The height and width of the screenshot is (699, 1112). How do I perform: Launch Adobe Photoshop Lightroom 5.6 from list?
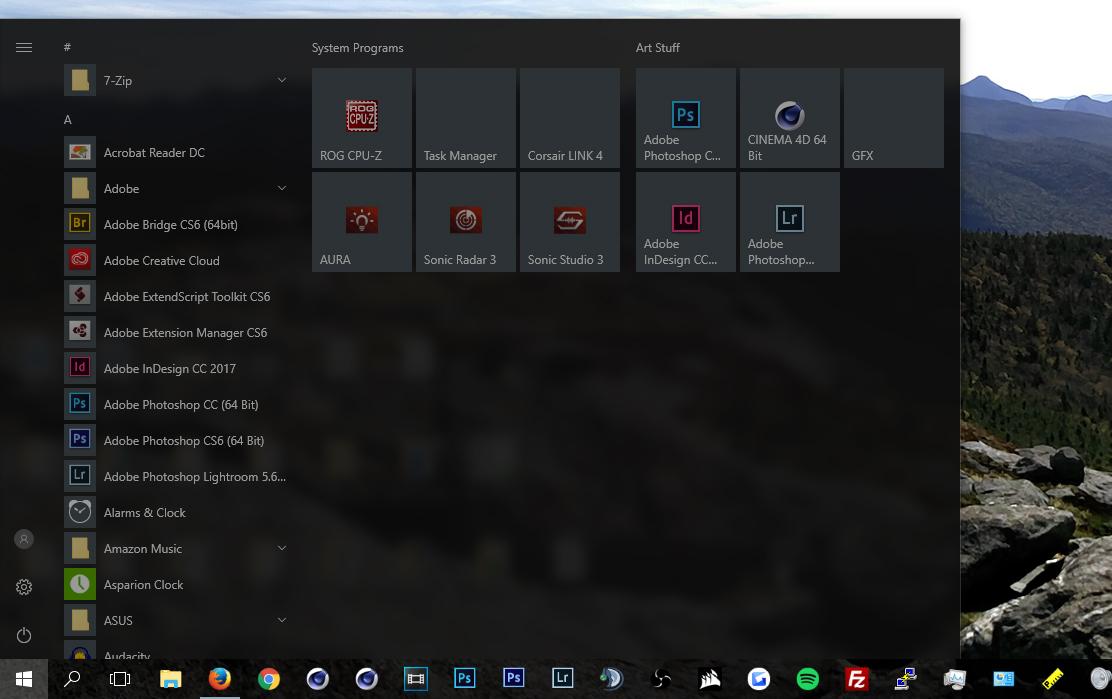[177, 476]
